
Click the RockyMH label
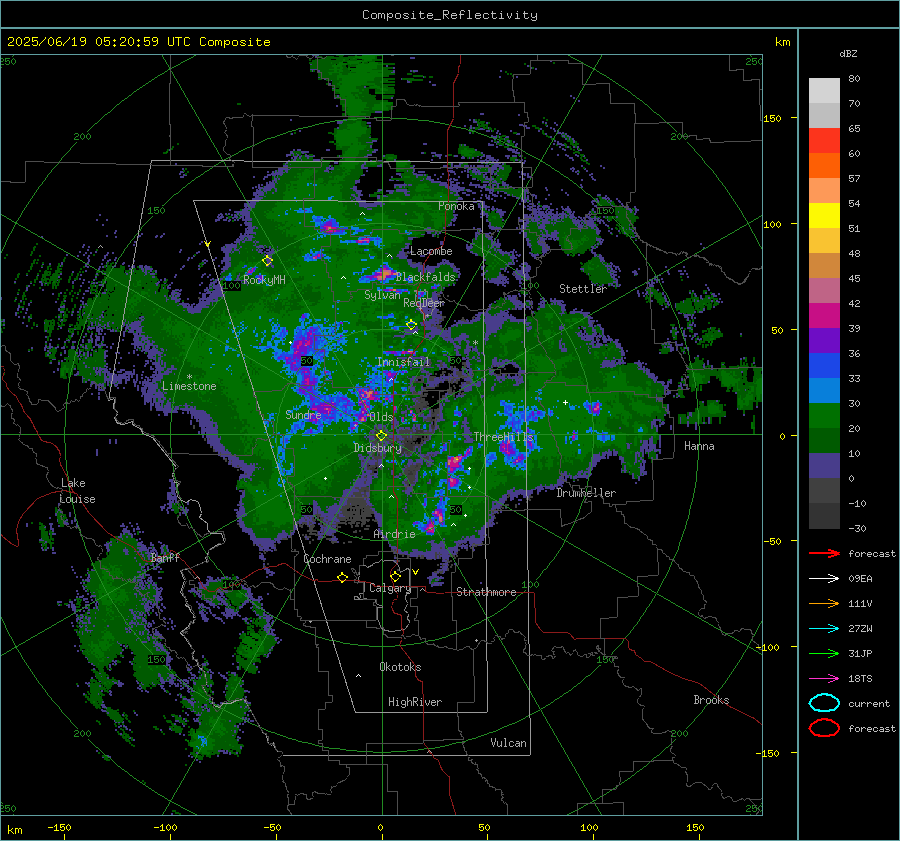pyautogui.click(x=264, y=280)
